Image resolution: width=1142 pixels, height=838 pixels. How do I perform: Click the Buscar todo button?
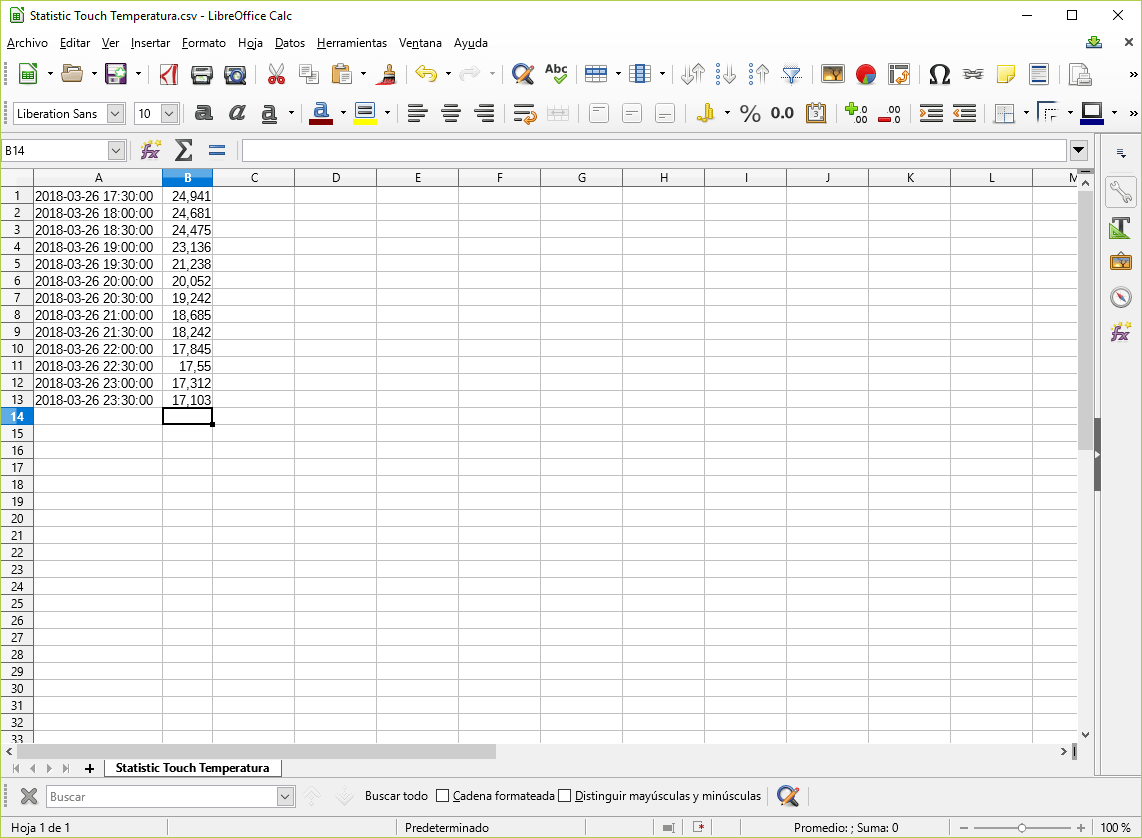(396, 796)
